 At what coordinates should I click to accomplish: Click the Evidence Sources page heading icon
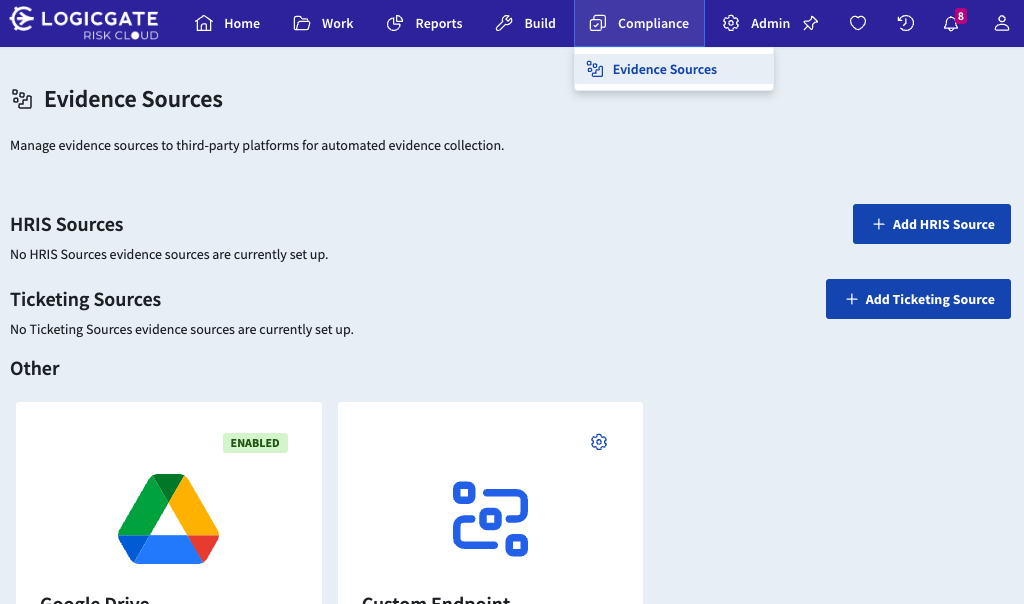point(22,99)
